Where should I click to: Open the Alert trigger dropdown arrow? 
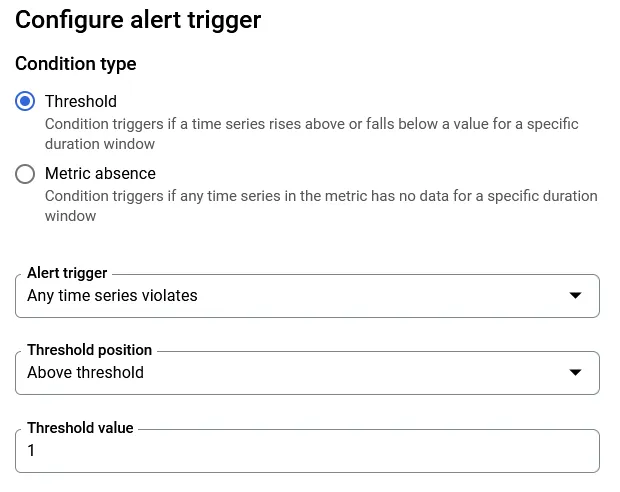point(575,295)
